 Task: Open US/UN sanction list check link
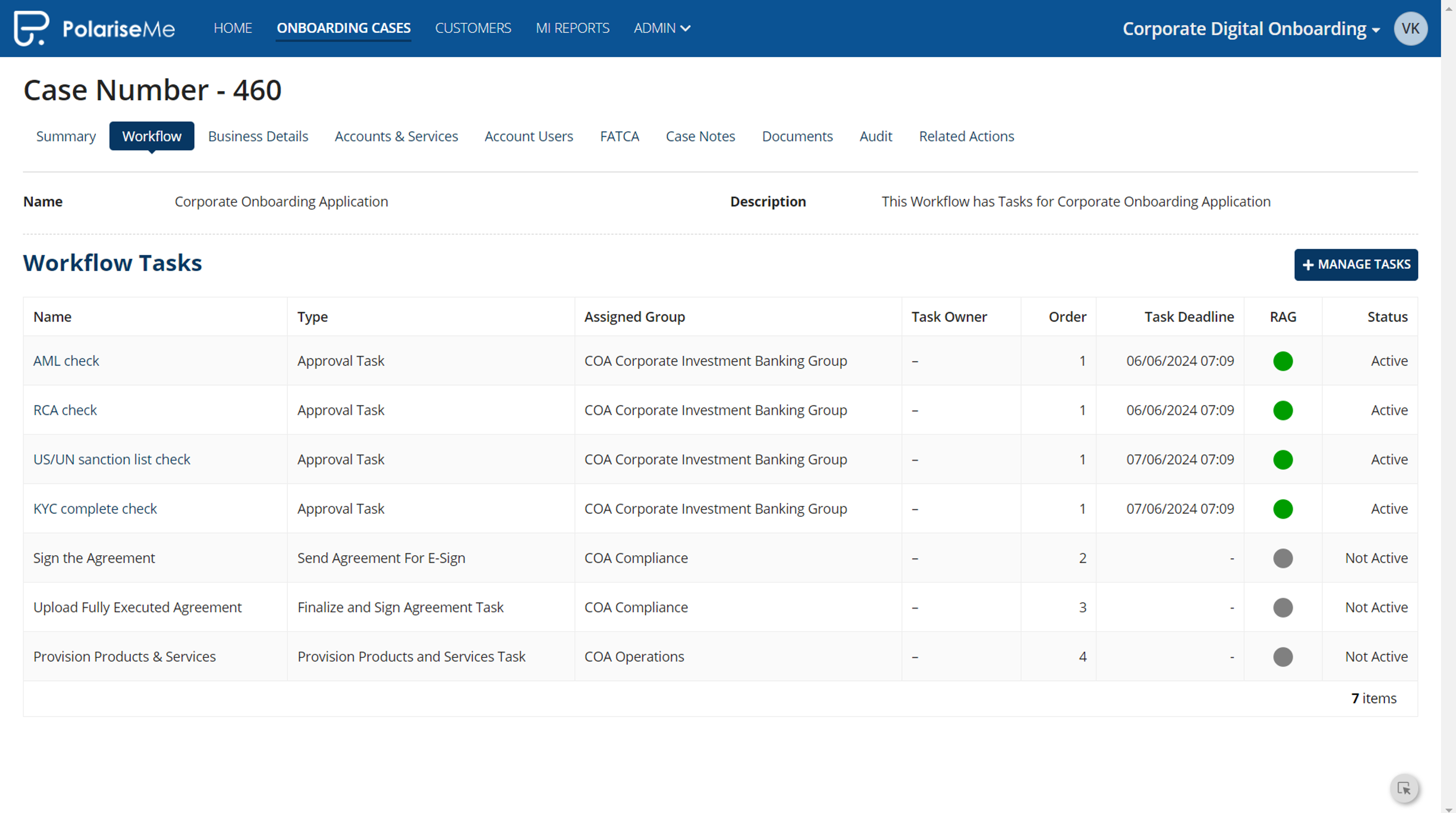tap(112, 459)
